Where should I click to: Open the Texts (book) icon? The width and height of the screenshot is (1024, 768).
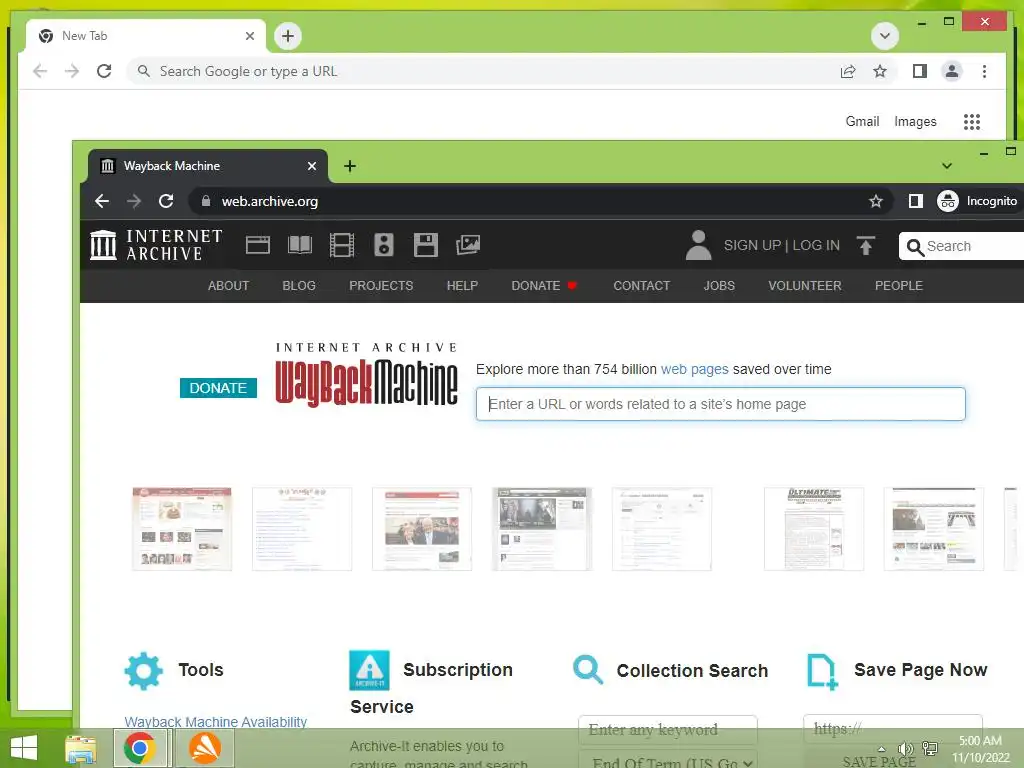[300, 246]
